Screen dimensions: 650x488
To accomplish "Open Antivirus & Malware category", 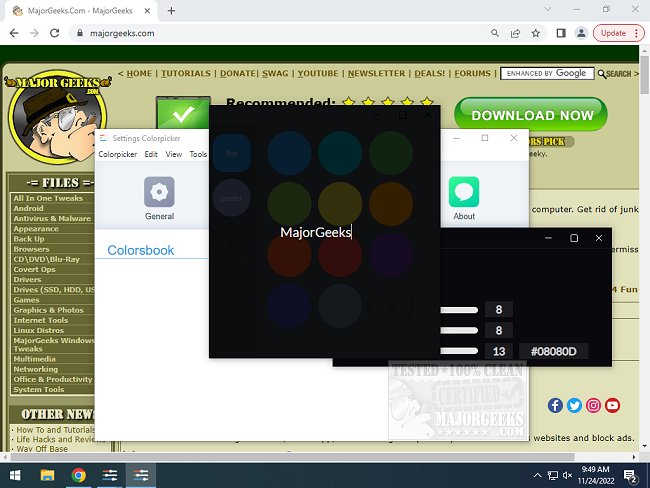I will pyautogui.click(x=52, y=219).
